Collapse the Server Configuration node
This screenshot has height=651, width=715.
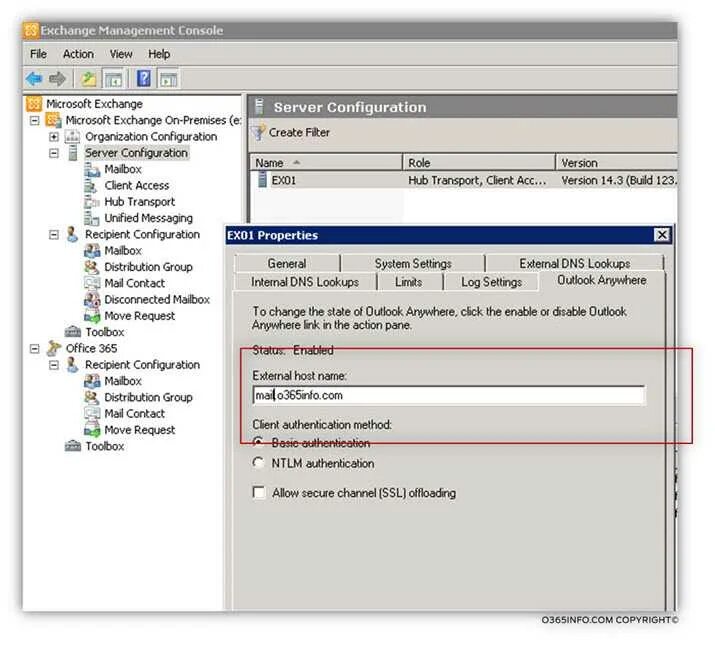(x=54, y=153)
